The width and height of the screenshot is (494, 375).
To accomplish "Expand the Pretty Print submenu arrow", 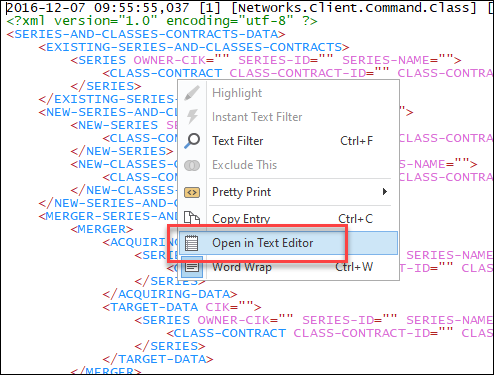I will pos(385,192).
